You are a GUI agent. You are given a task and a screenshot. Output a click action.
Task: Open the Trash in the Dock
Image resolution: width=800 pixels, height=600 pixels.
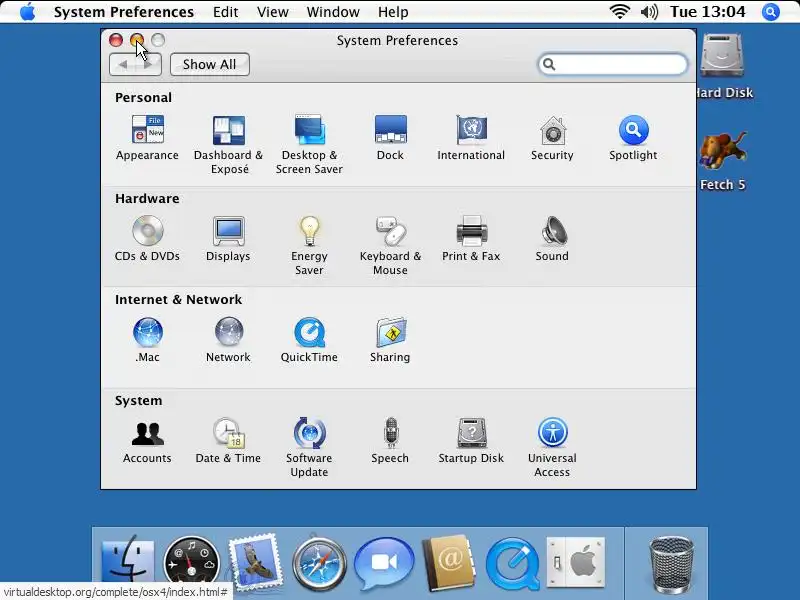click(x=671, y=564)
